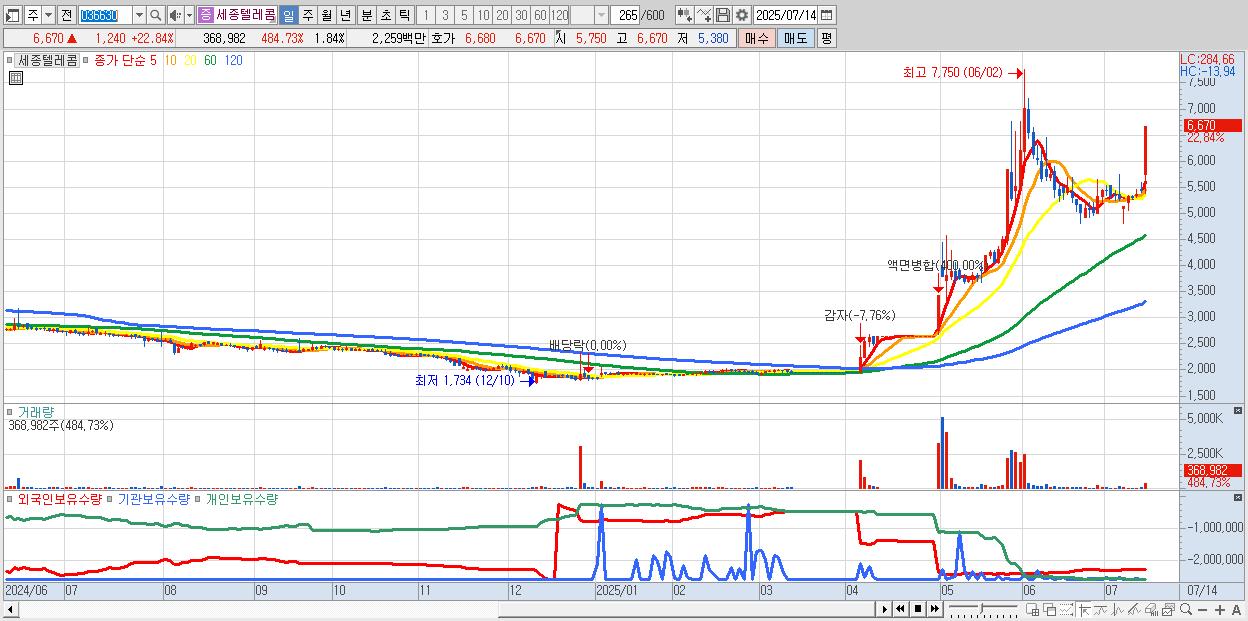Viewport: 1248px width, 621px height.
Task: Click the red 5 moving average legend
Action: pos(152,60)
